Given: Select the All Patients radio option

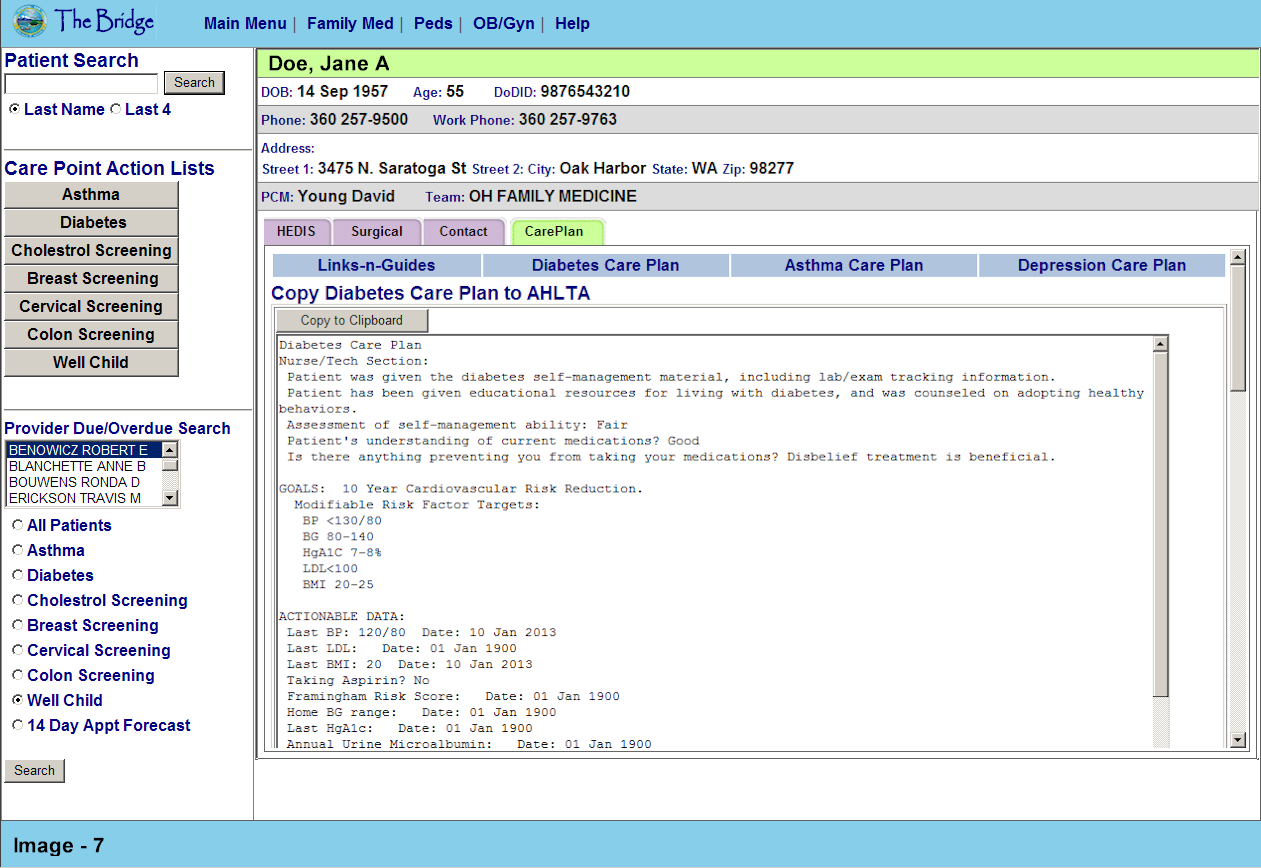Looking at the screenshot, I should coord(17,525).
